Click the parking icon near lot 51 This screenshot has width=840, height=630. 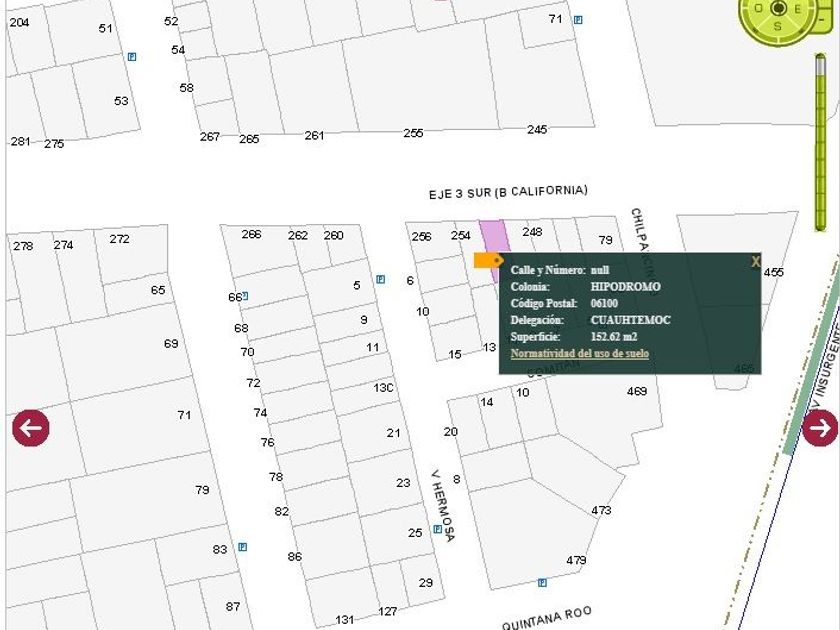pyautogui.click(x=131, y=57)
